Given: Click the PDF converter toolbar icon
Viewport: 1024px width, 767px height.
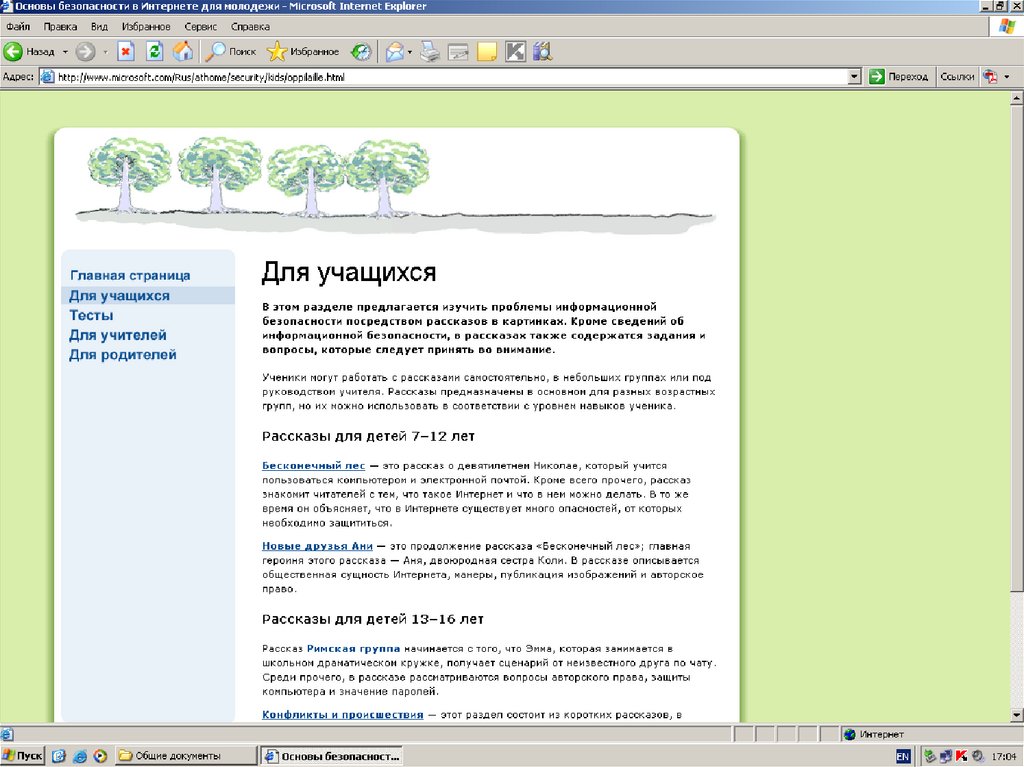Looking at the screenshot, I should (991, 77).
